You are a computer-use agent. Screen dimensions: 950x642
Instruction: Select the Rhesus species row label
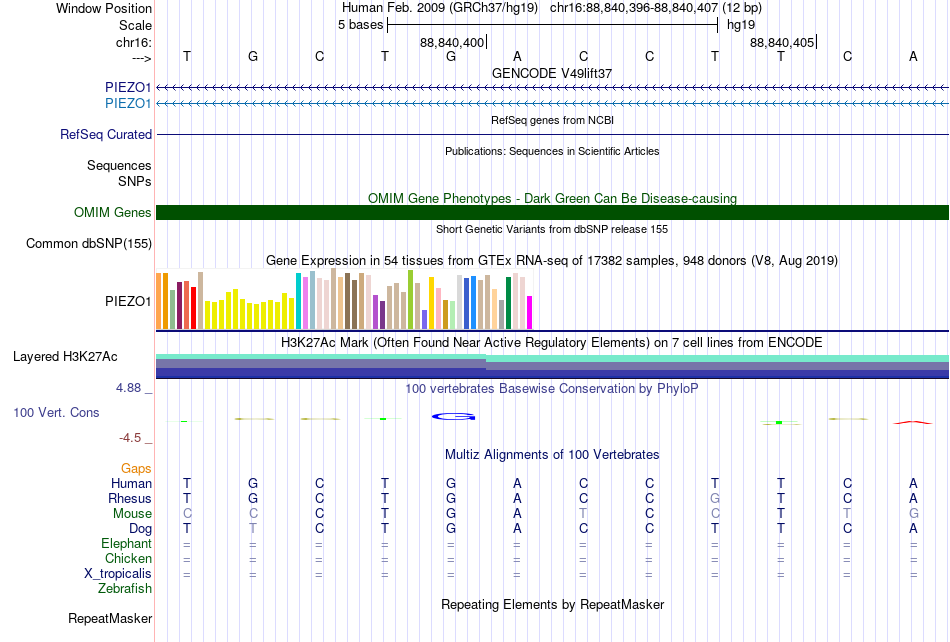tap(130, 498)
